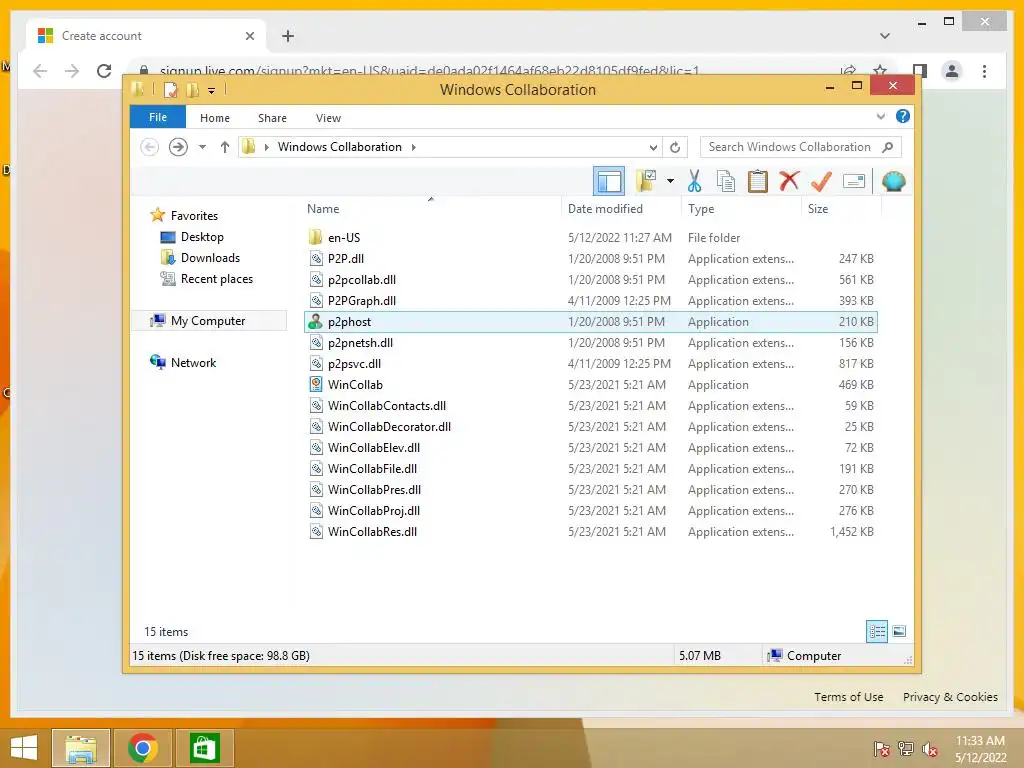Click the Rename toolbar icon
Screen dimensions: 1024x768
(x=854, y=181)
